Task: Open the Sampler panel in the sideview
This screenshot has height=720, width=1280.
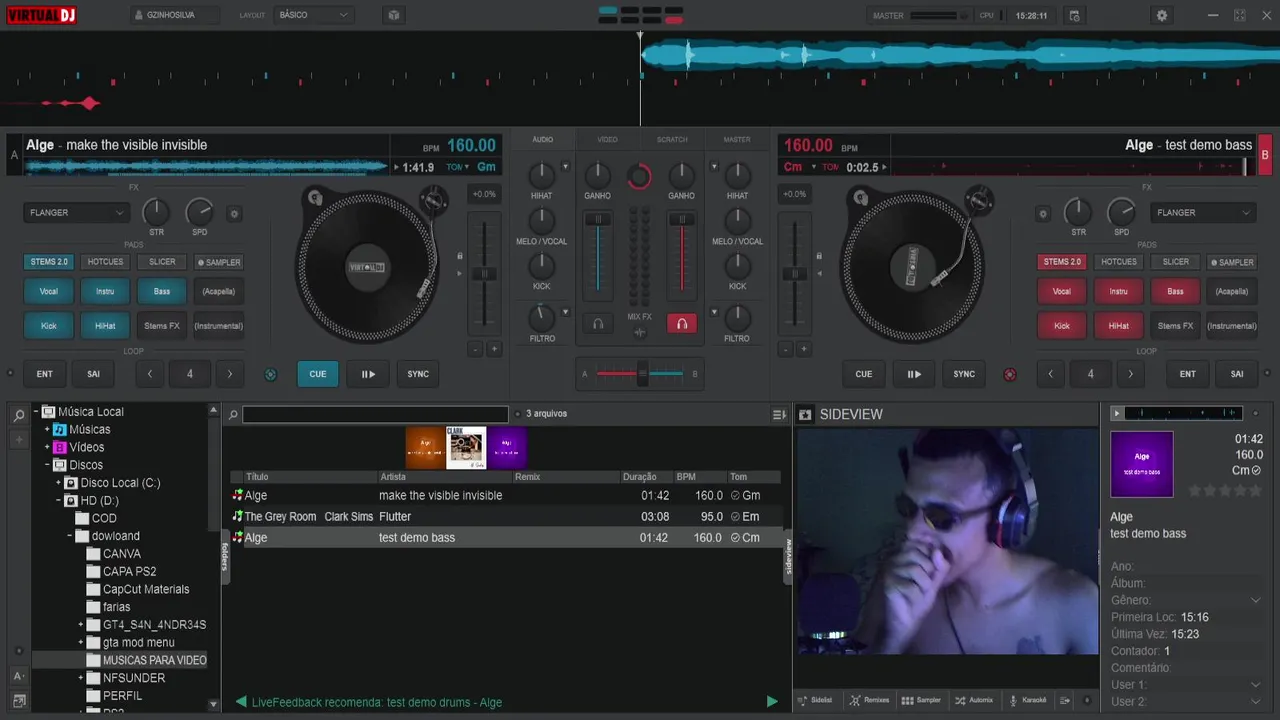Action: [921, 700]
